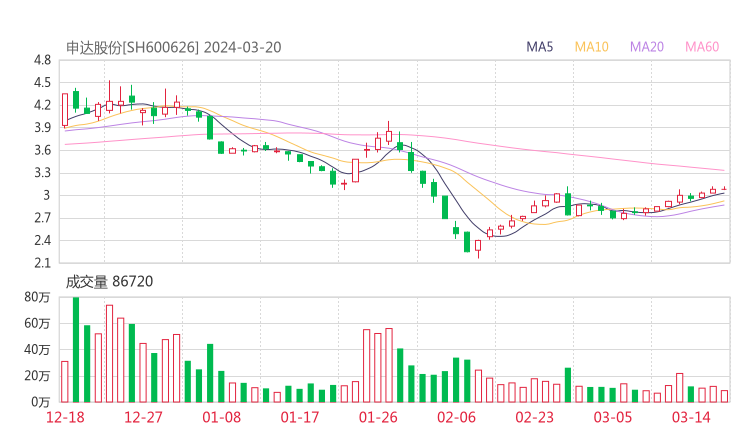Click the MA60 legend label

(x=702, y=47)
